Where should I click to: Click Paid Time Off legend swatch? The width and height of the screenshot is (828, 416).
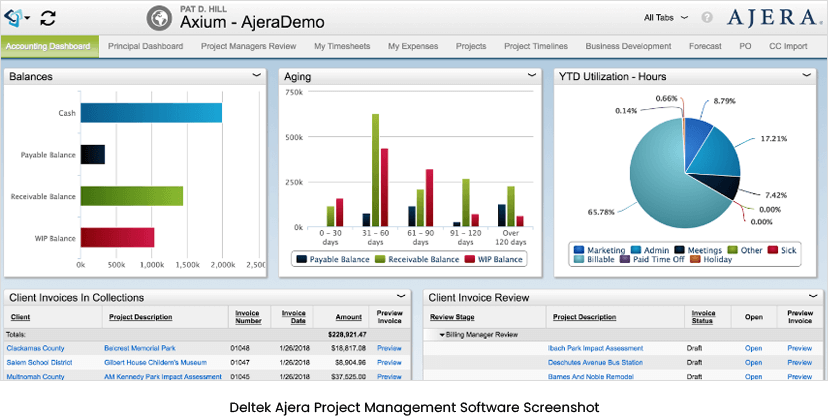pyautogui.click(x=625, y=259)
